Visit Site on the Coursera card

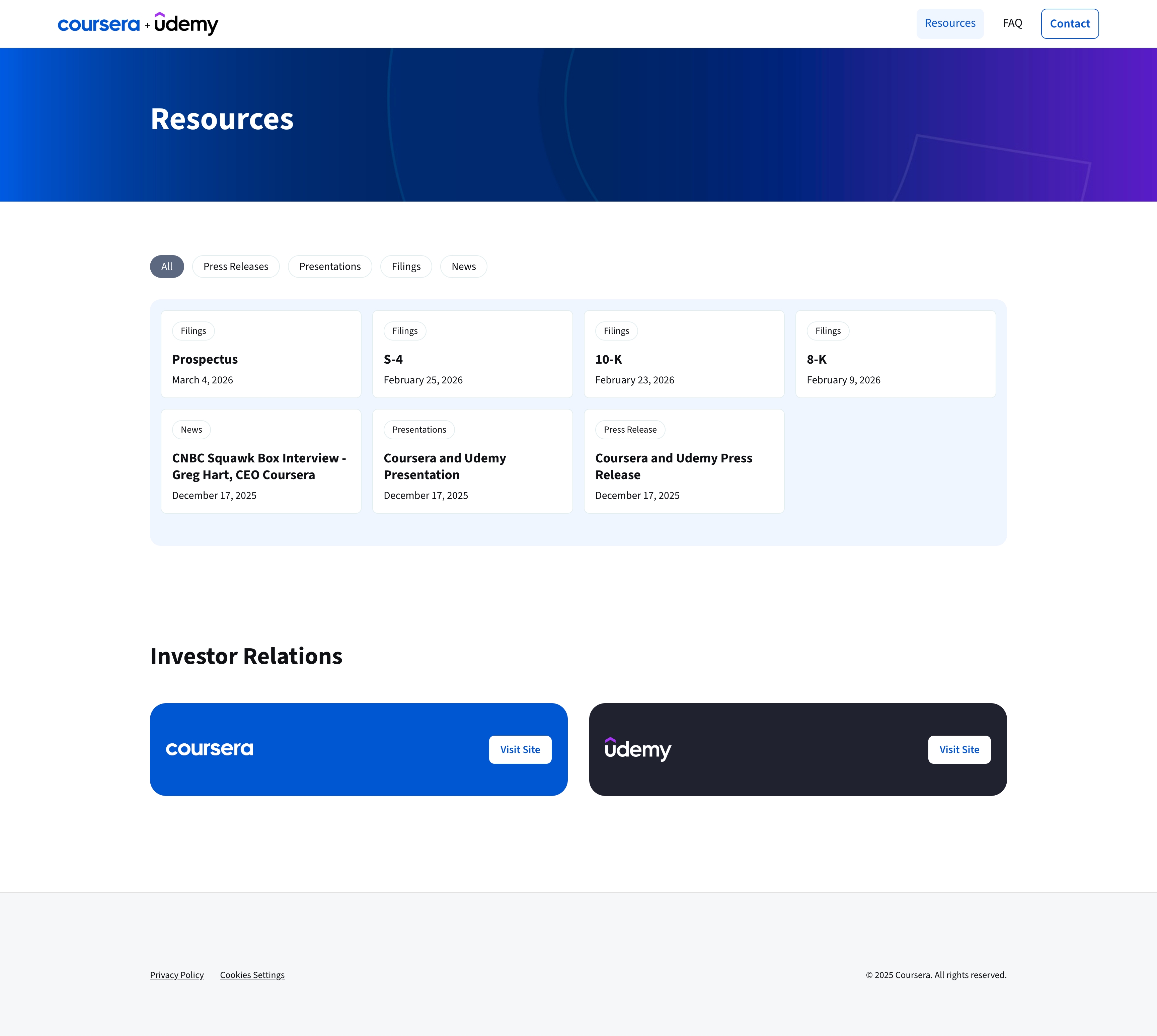(520, 750)
